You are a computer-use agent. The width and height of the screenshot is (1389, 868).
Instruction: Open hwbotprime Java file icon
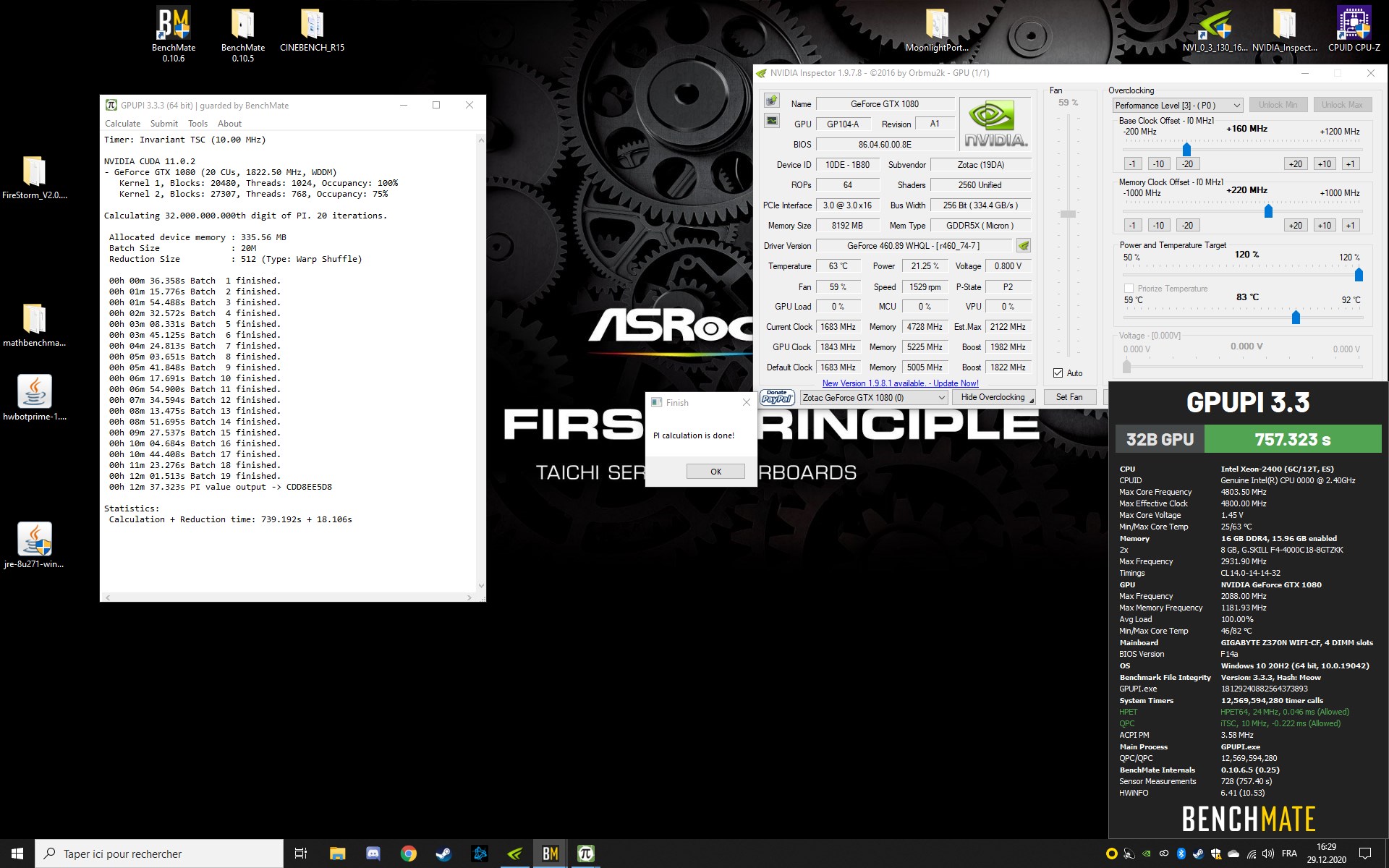(x=34, y=399)
